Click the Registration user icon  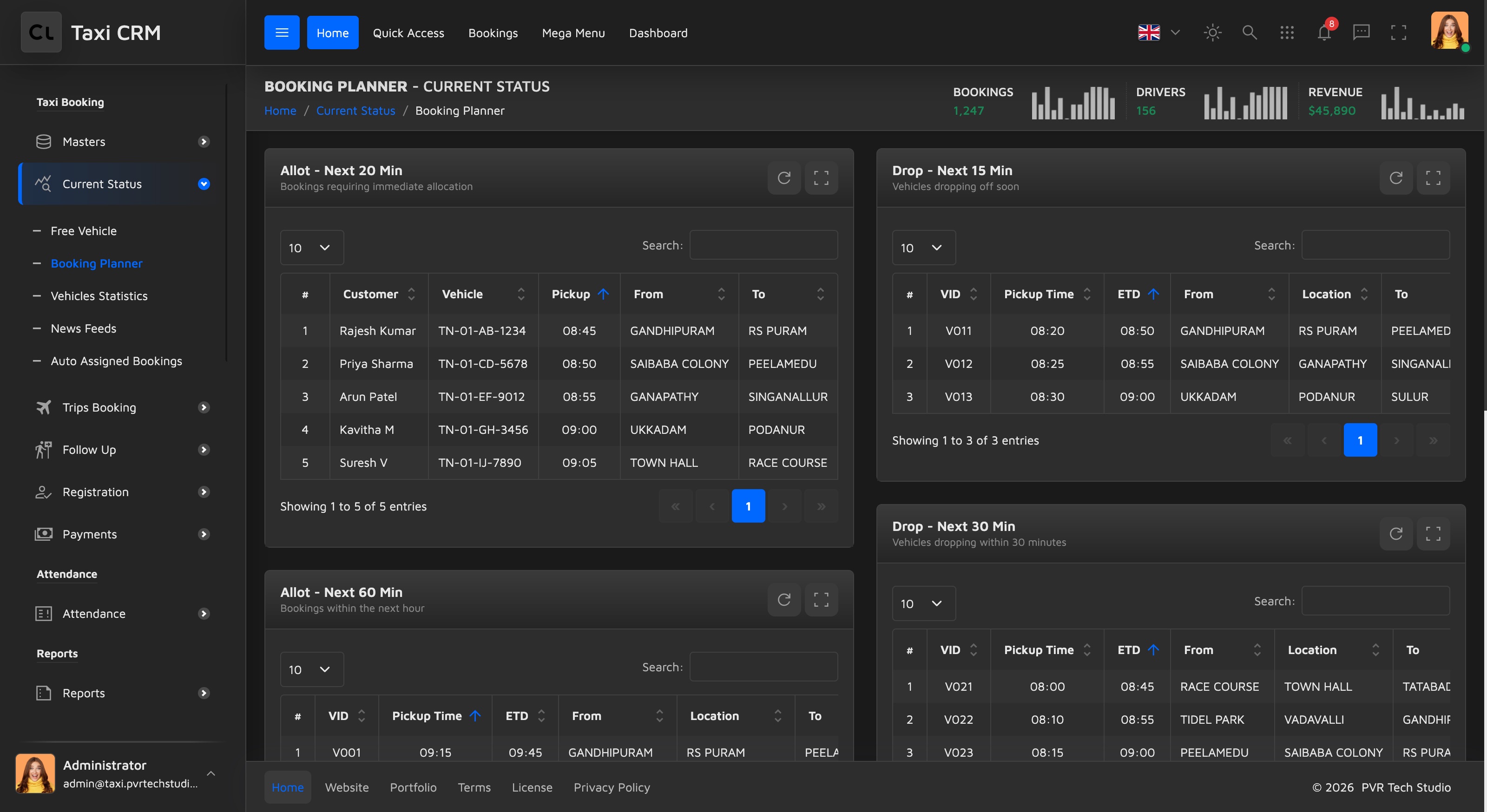click(43, 491)
